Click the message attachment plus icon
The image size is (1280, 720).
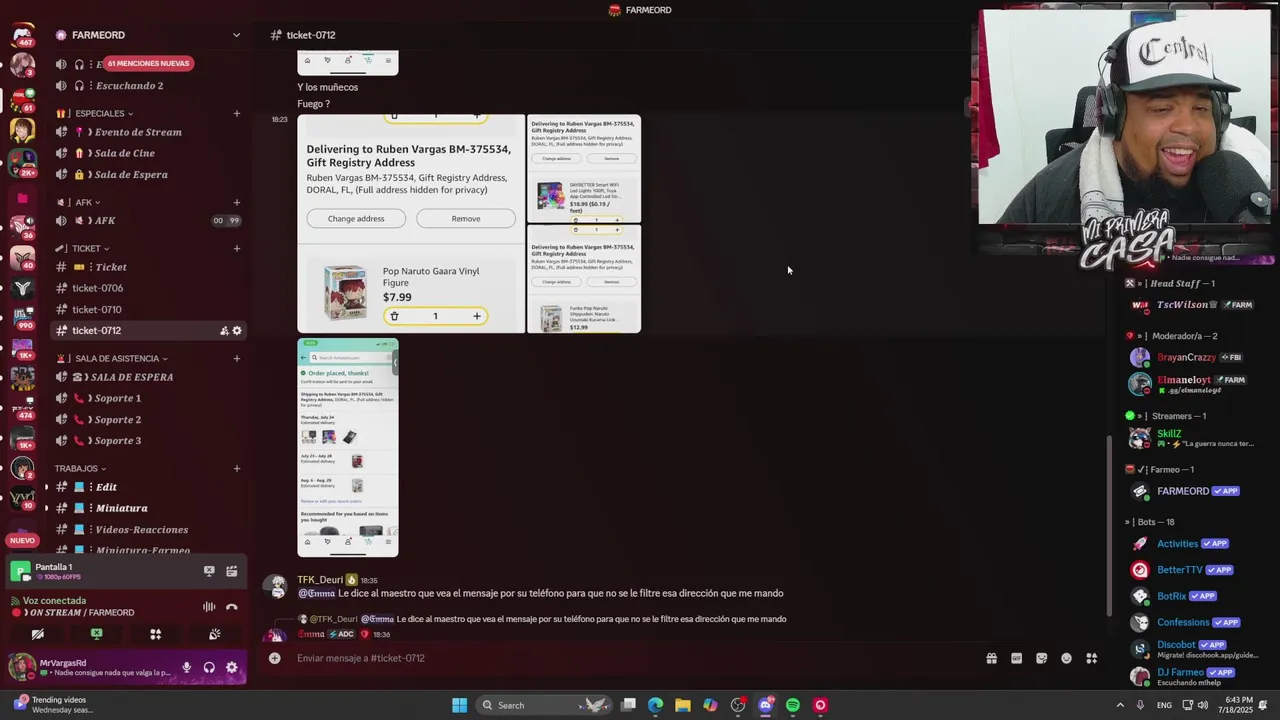tap(275, 658)
